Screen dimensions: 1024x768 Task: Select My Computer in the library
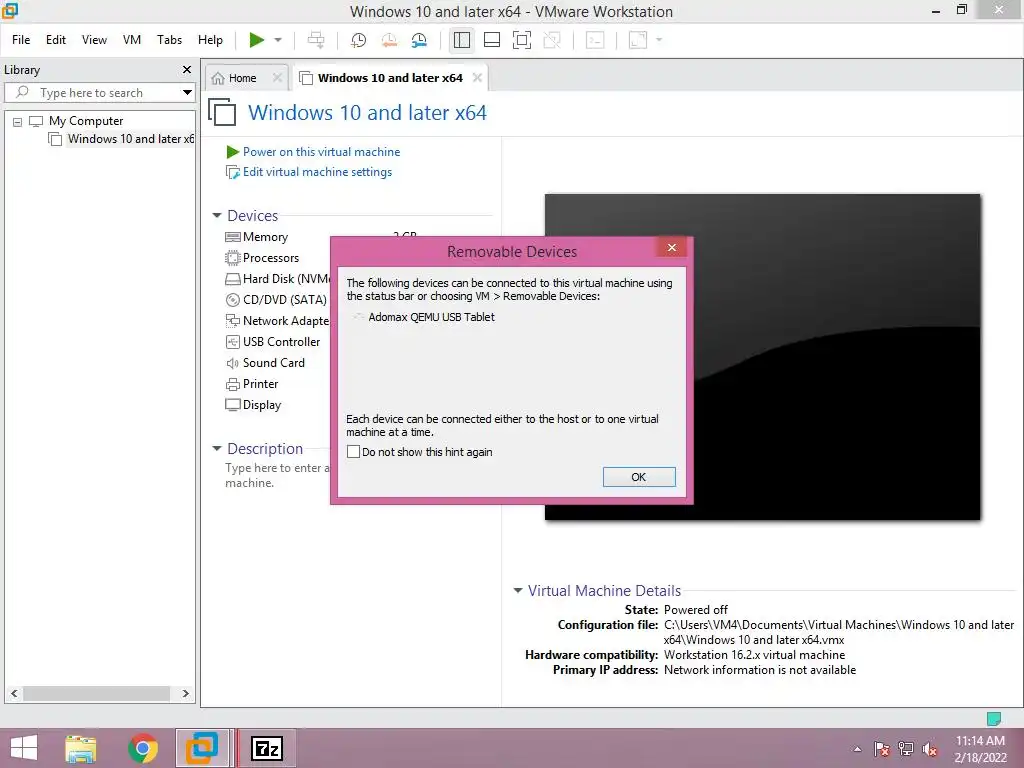[x=86, y=121]
